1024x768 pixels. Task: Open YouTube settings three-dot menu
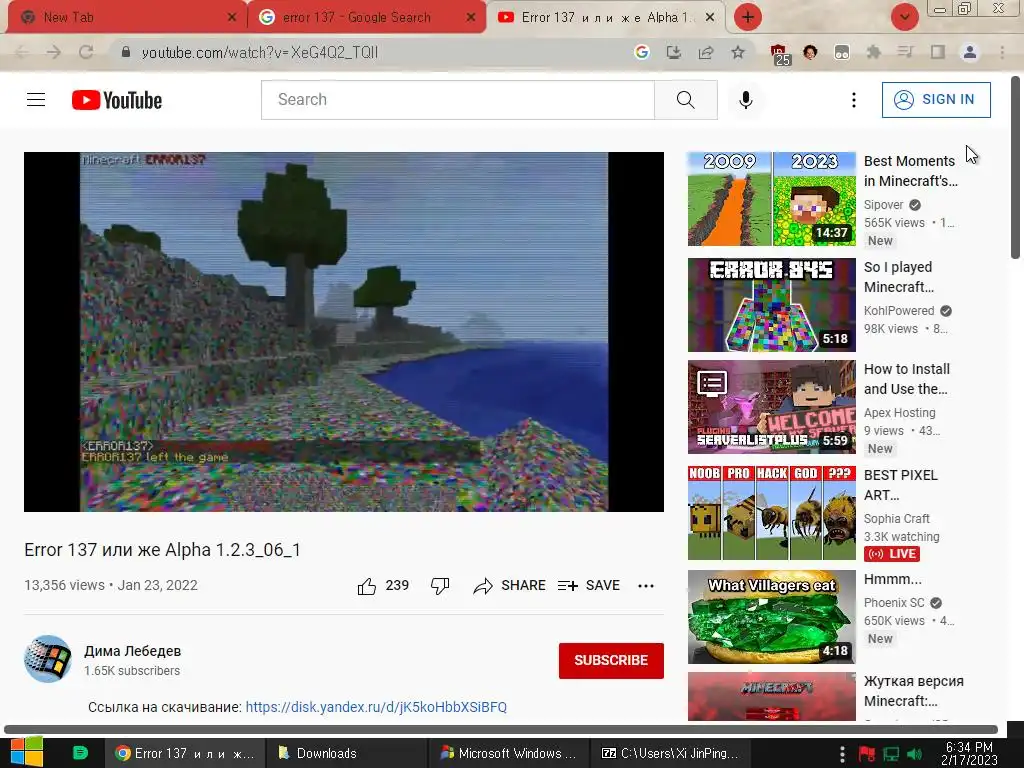pyautogui.click(x=854, y=100)
